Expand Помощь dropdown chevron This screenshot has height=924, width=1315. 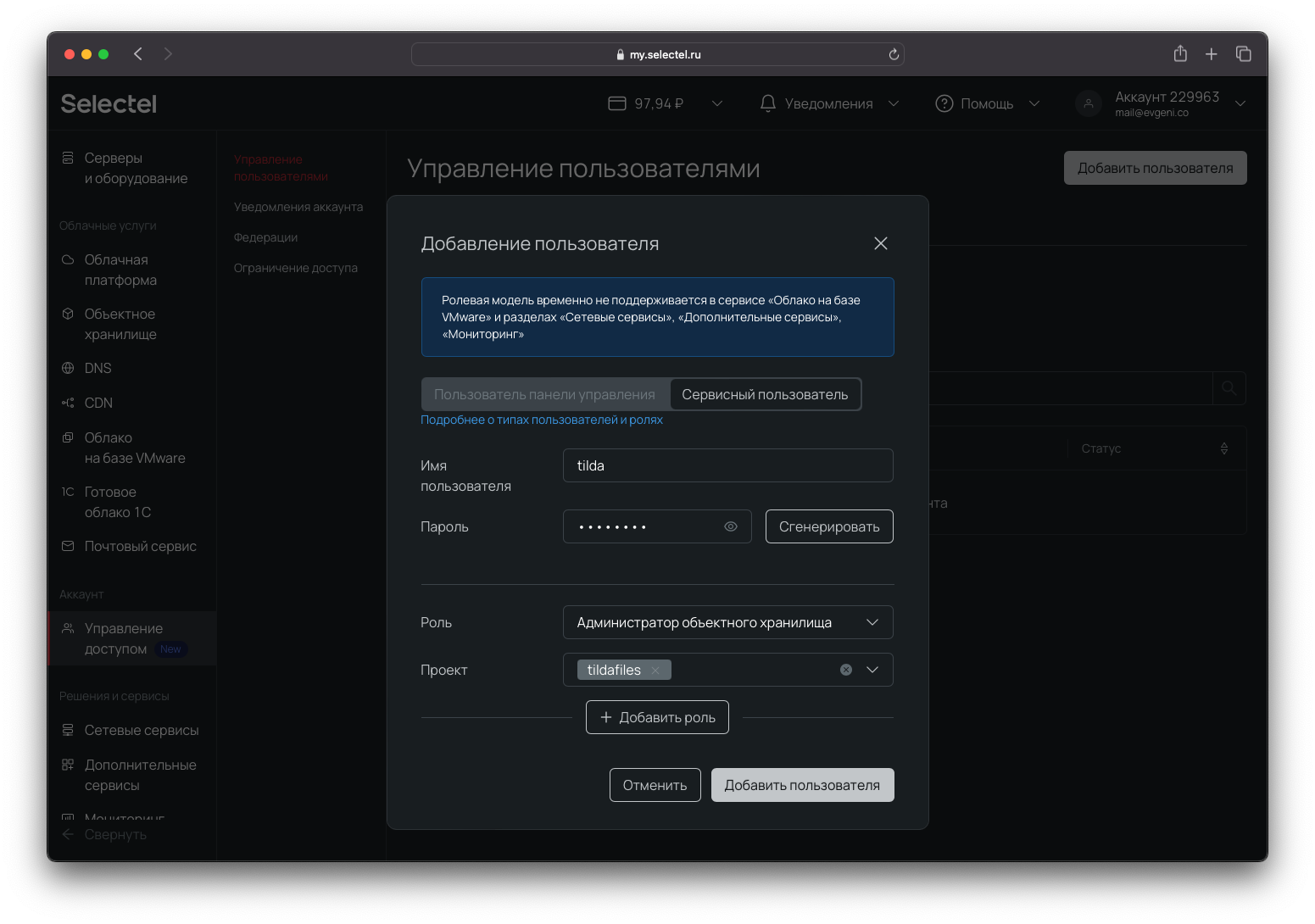pyautogui.click(x=1034, y=103)
